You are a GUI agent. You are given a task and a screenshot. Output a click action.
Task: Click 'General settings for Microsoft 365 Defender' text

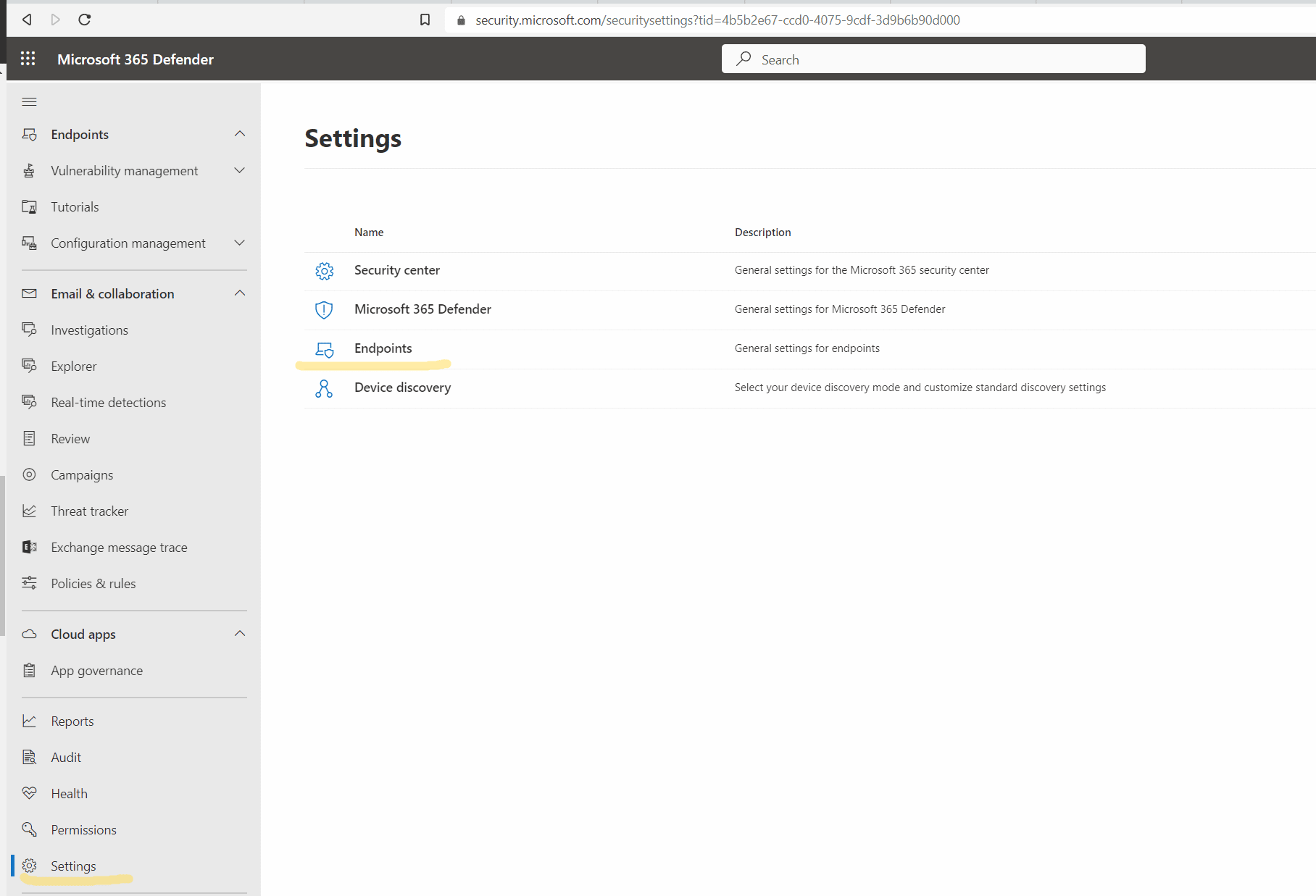tap(840, 309)
